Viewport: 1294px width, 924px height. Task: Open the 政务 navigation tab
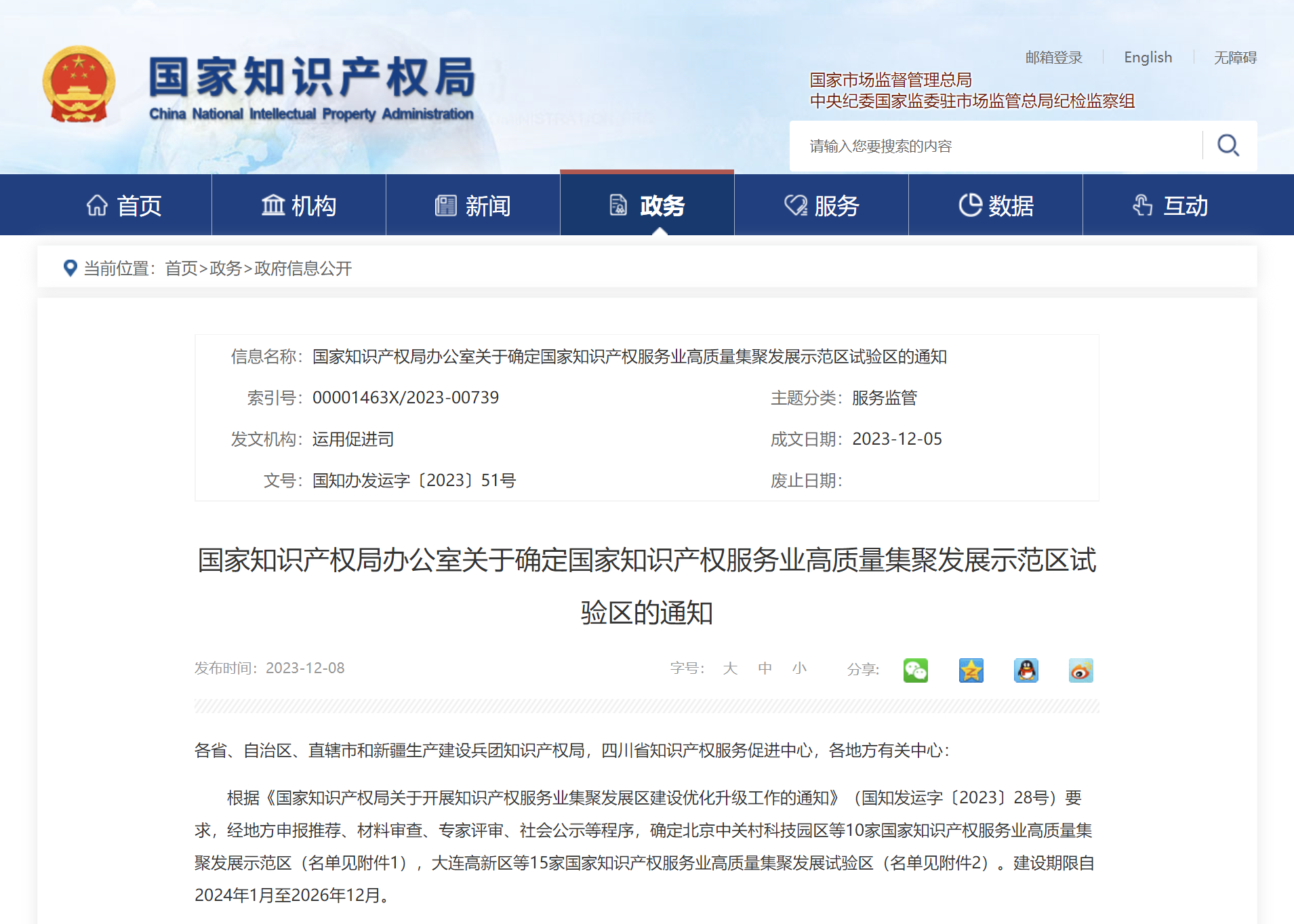click(647, 205)
